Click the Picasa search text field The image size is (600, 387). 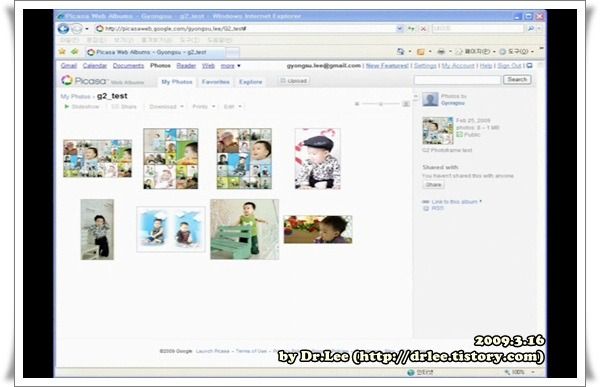pos(457,80)
